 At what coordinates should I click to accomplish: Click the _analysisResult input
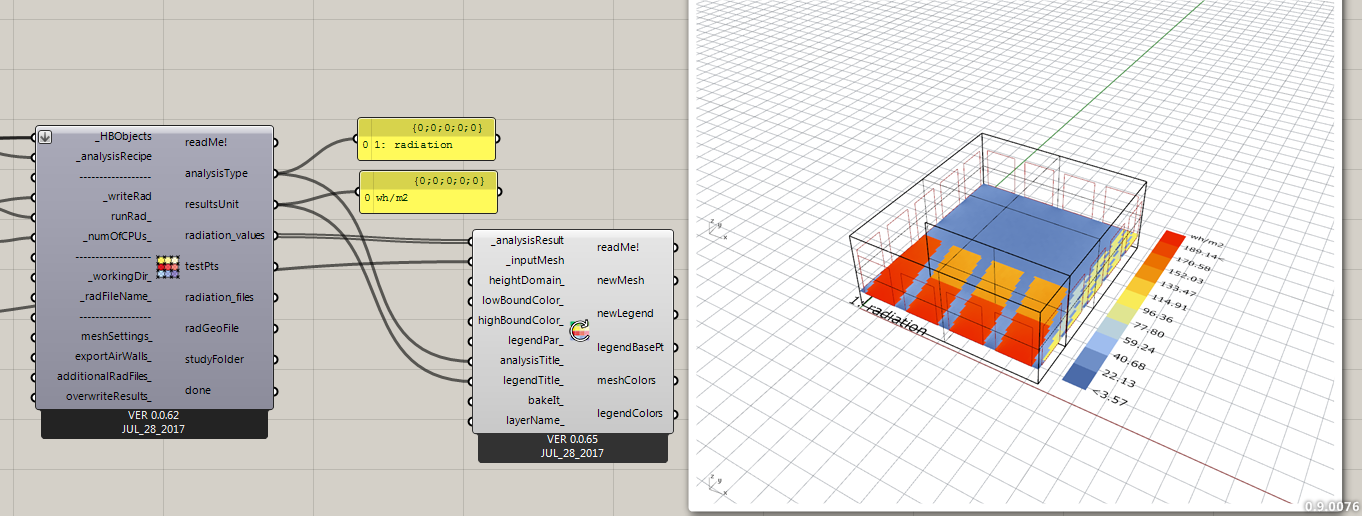[528, 240]
